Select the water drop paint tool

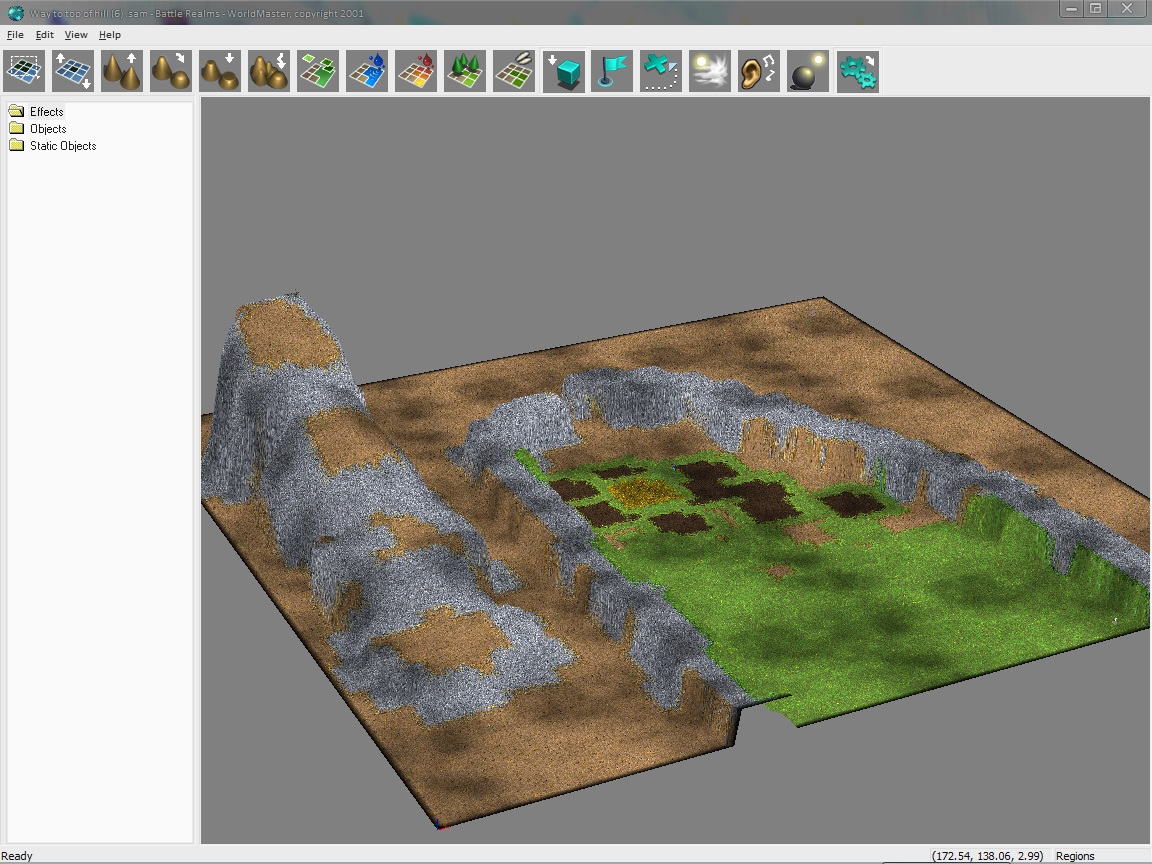coord(367,71)
